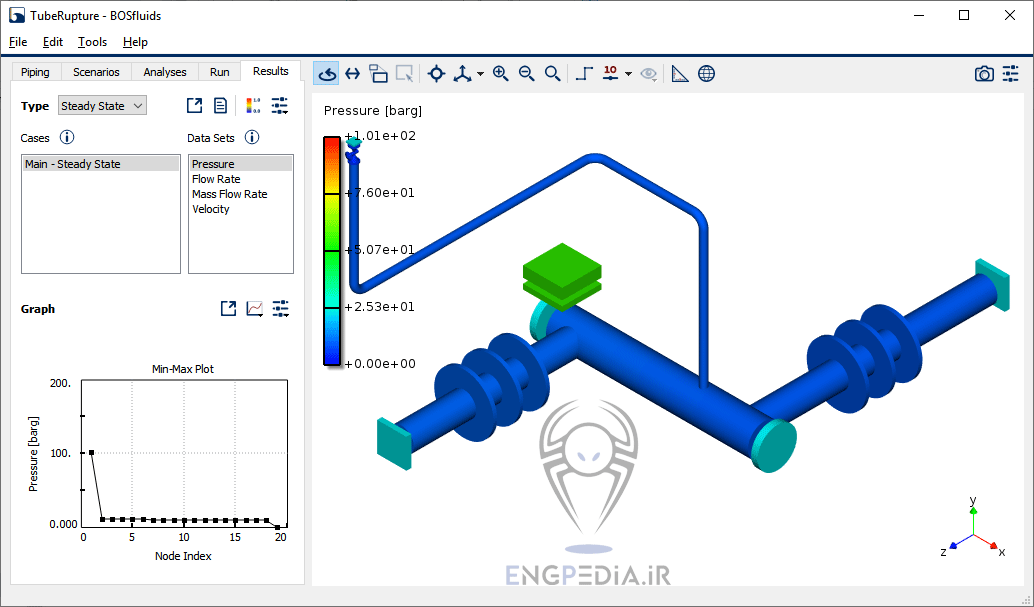
Task: Select the rotate view tool
Action: (326, 73)
